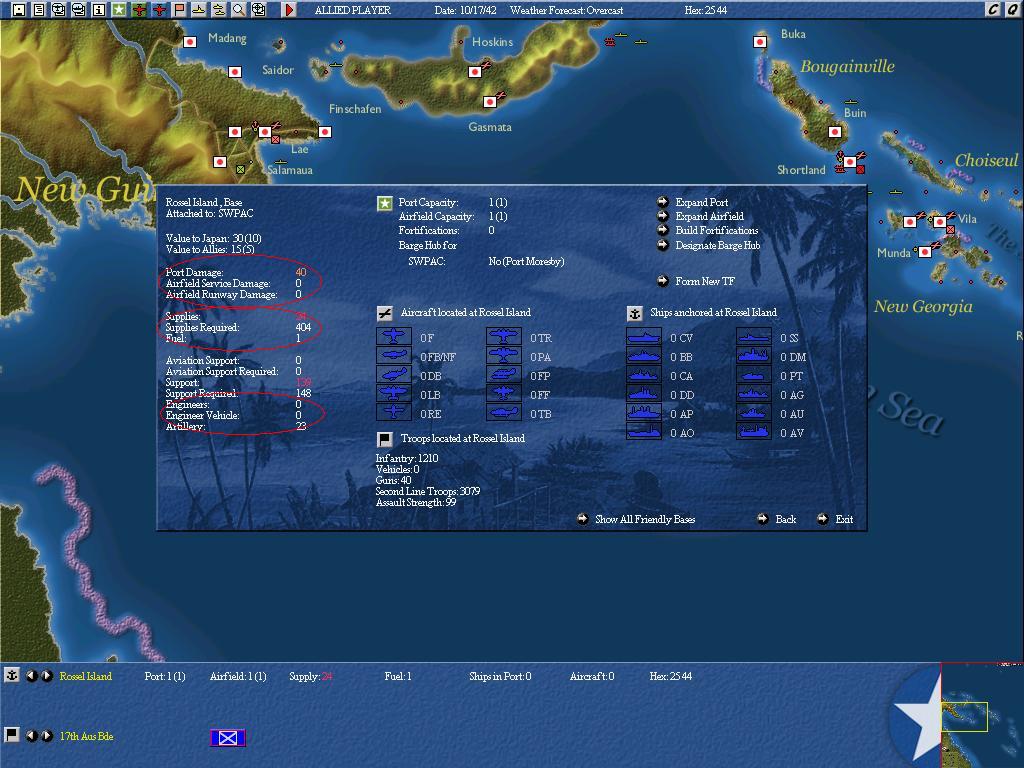Select the 0 FF aircraft icon
This screenshot has width=1024, height=768.
pos(504,394)
